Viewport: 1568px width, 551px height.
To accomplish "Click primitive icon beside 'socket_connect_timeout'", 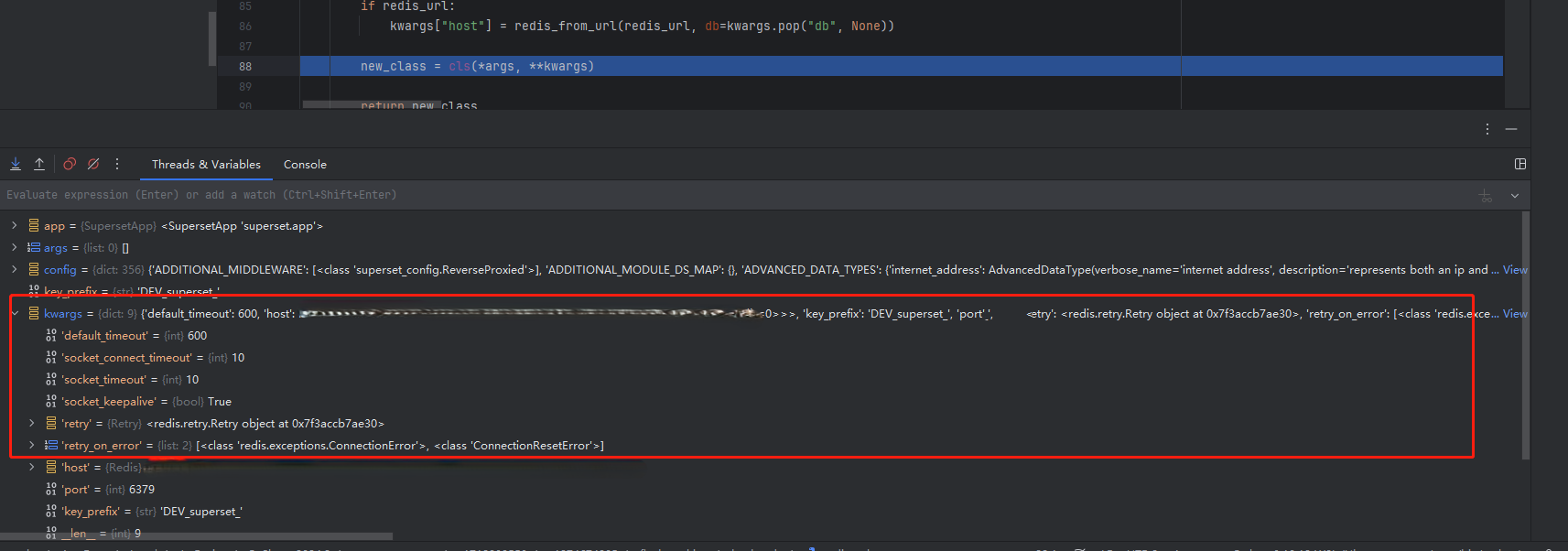I will pos(51,357).
